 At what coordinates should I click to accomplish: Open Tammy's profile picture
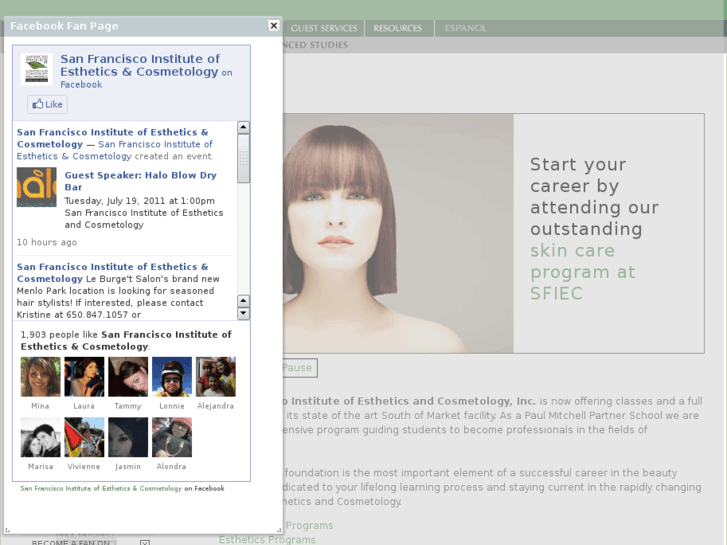click(128, 377)
